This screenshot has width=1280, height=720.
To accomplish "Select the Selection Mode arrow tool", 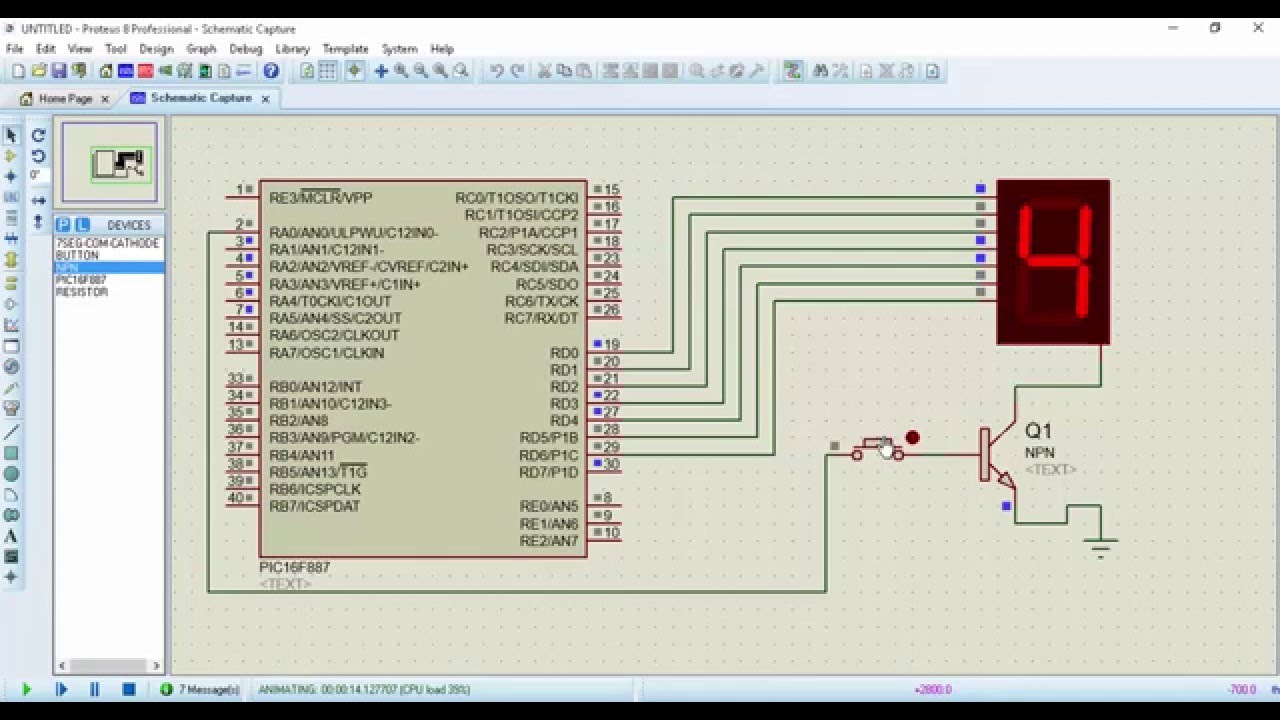I will point(11,135).
